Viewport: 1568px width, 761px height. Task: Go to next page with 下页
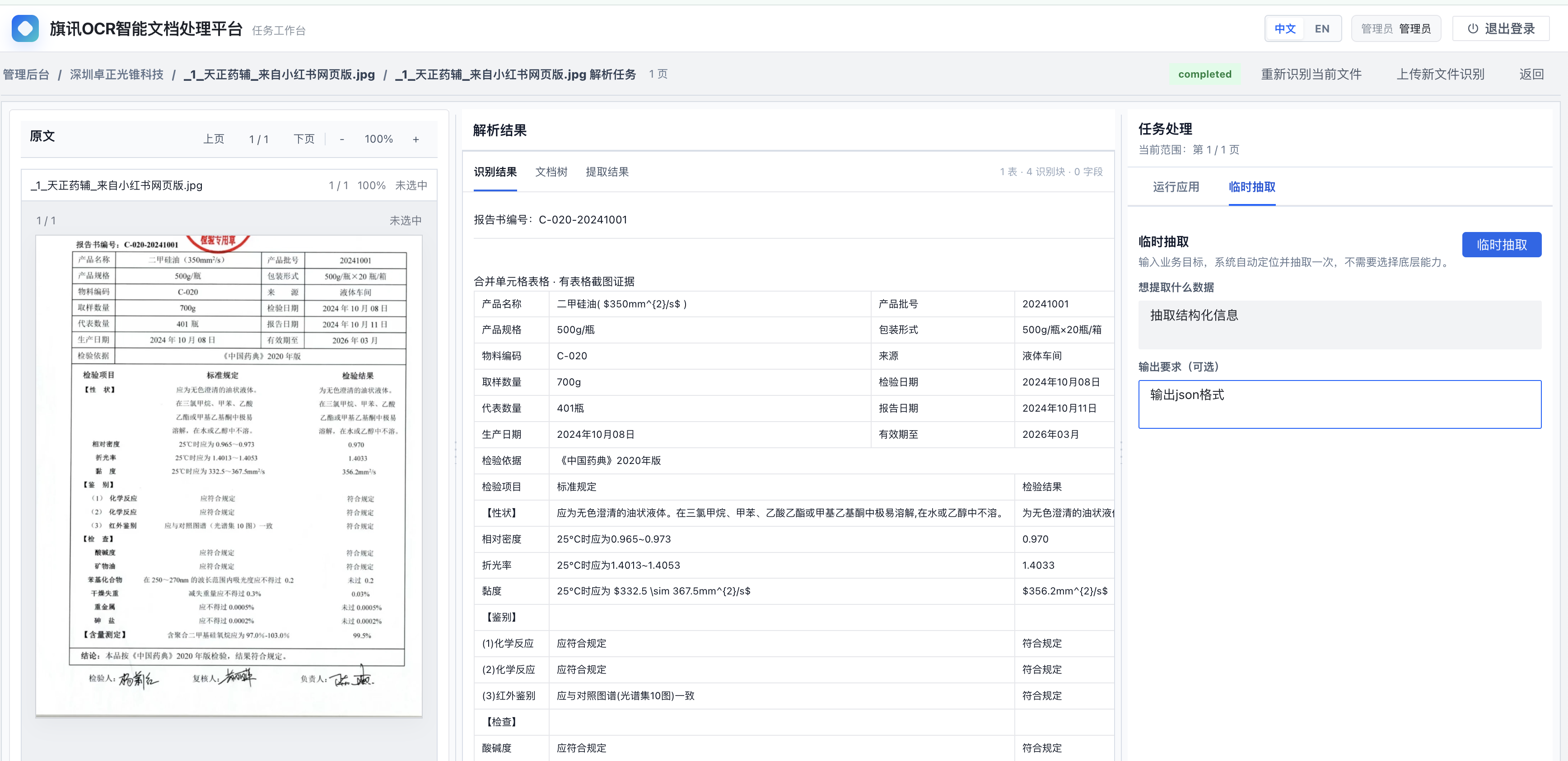(304, 139)
